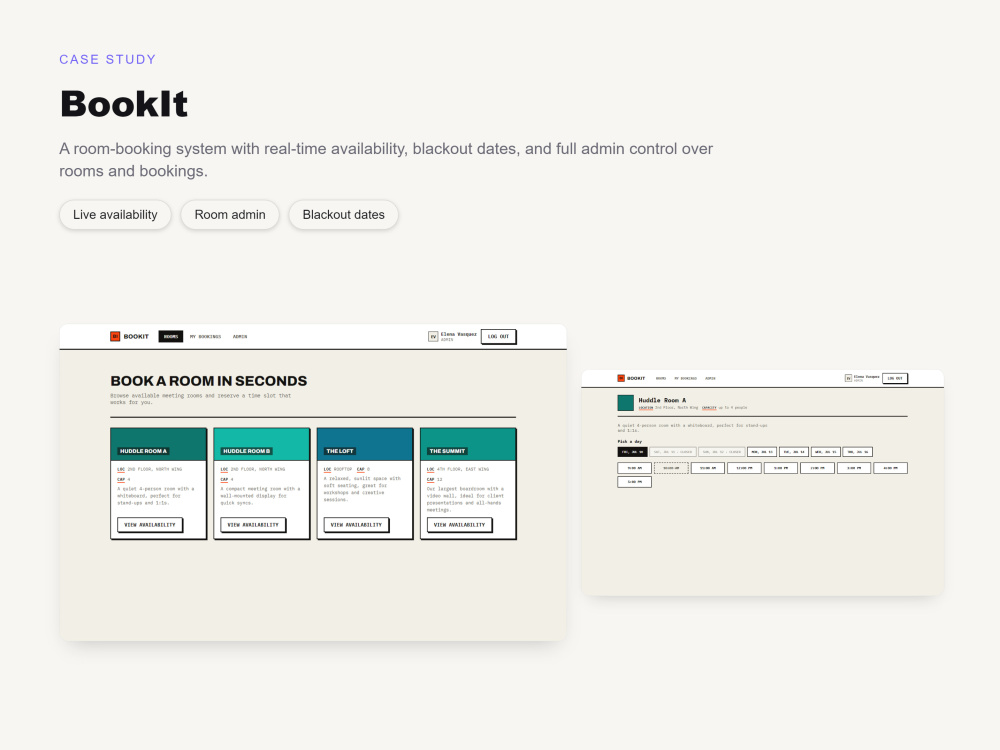Open the Admin link in the rooms list screenshot
Viewport: 1000px width, 750px height.
click(240, 336)
